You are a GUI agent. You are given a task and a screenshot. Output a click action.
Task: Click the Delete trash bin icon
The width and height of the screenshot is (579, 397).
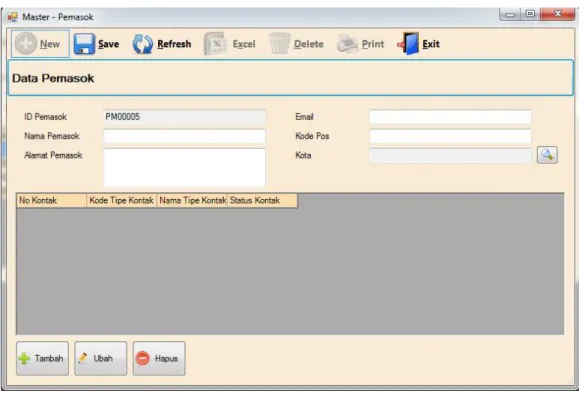tap(279, 44)
